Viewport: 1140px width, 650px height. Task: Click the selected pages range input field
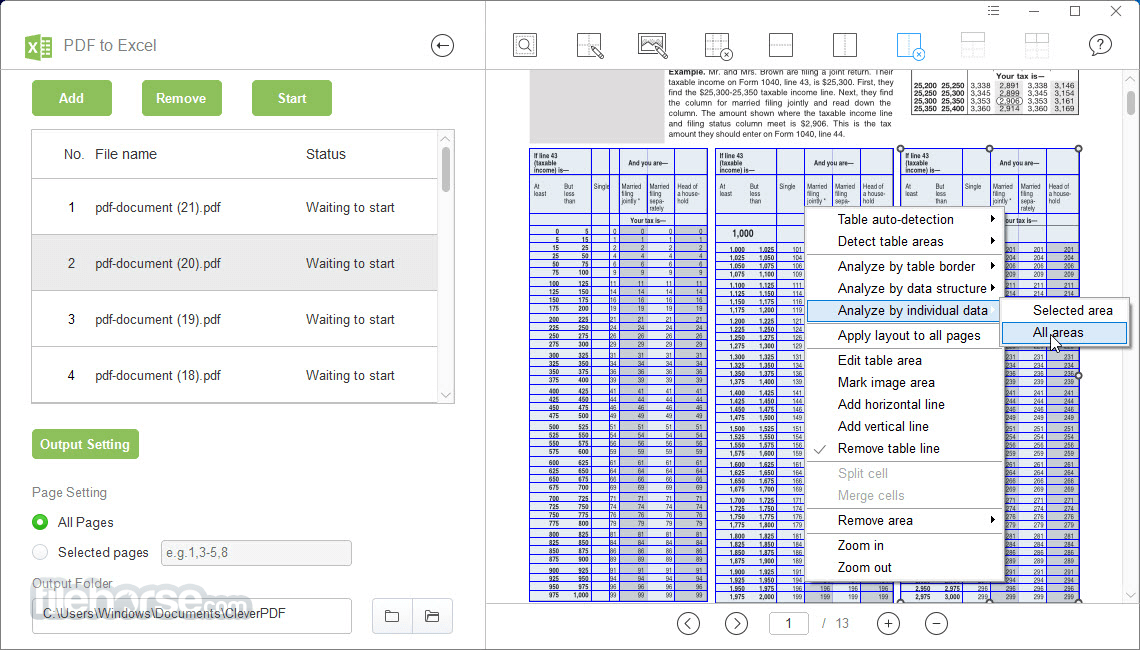pos(256,553)
